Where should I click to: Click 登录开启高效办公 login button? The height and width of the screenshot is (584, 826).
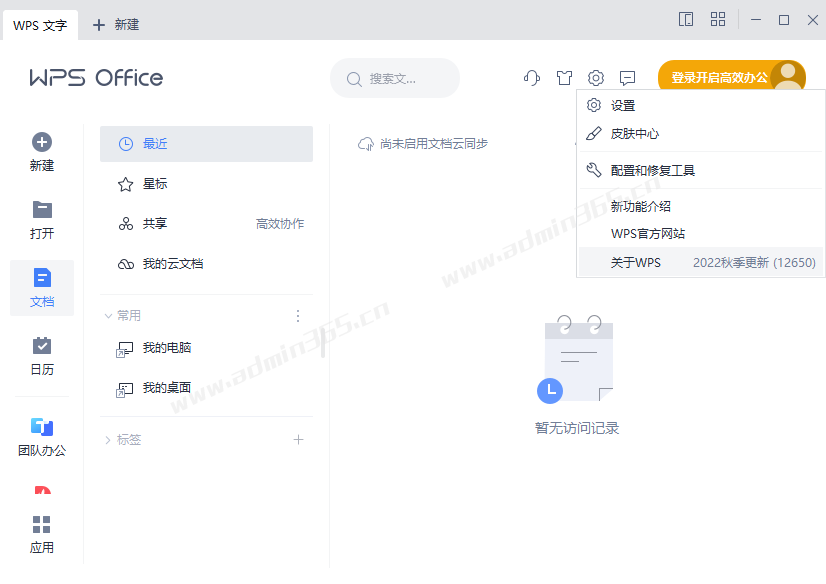(732, 77)
